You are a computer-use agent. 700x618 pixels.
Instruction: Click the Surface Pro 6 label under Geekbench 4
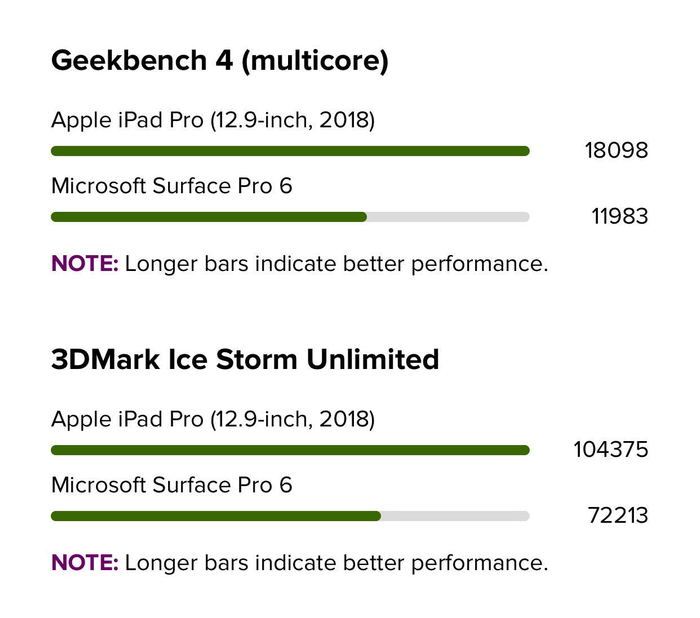click(171, 186)
